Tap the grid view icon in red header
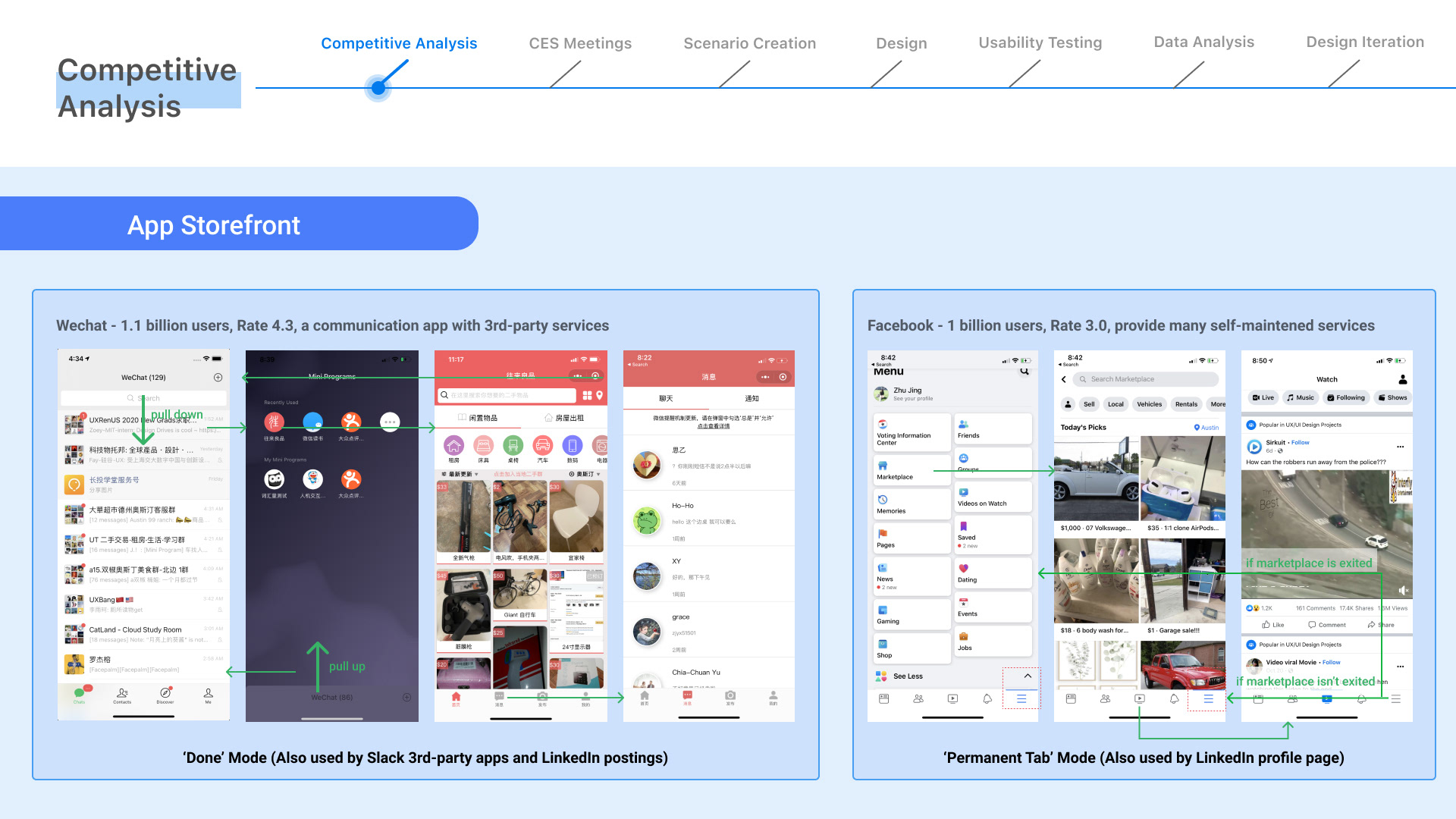 (x=587, y=395)
